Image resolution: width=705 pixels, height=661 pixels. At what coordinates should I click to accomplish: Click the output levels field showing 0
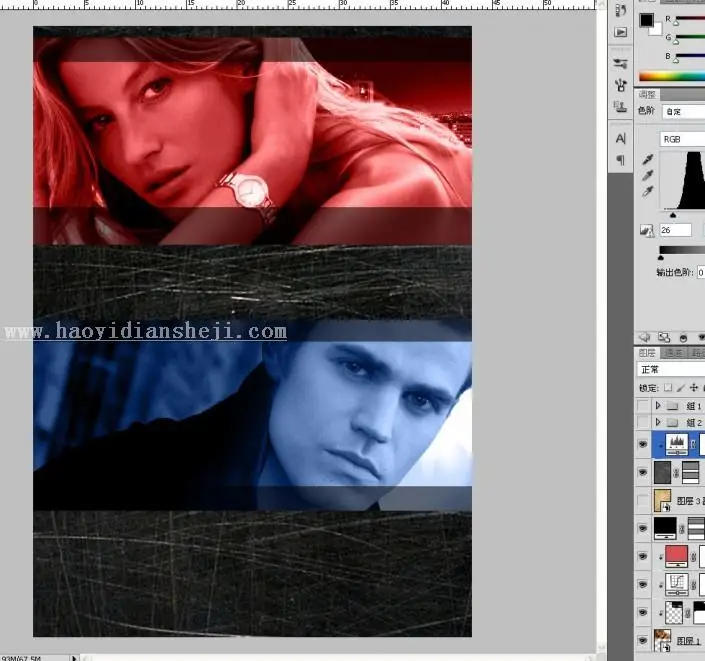(701, 272)
